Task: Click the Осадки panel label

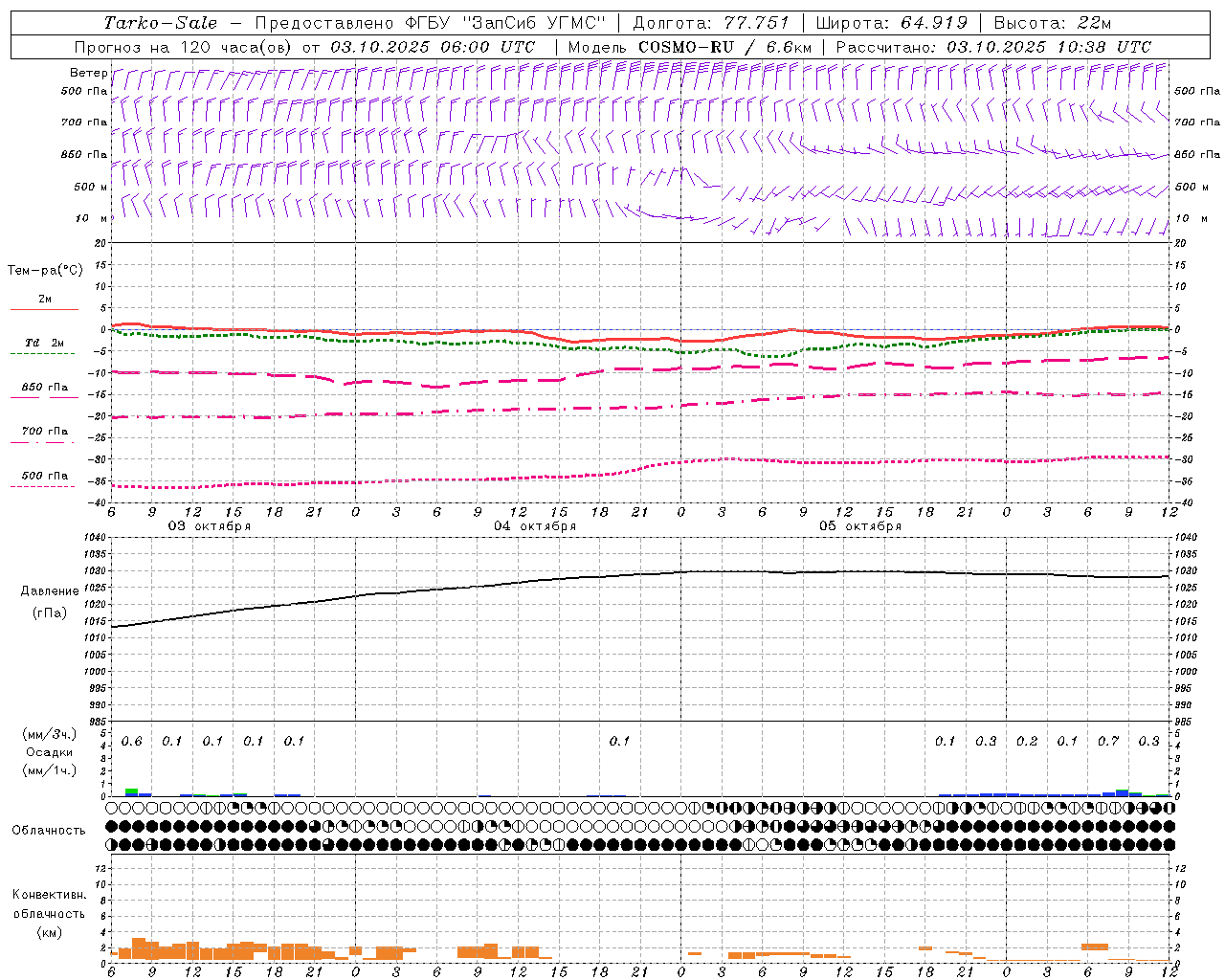Action: (49, 752)
